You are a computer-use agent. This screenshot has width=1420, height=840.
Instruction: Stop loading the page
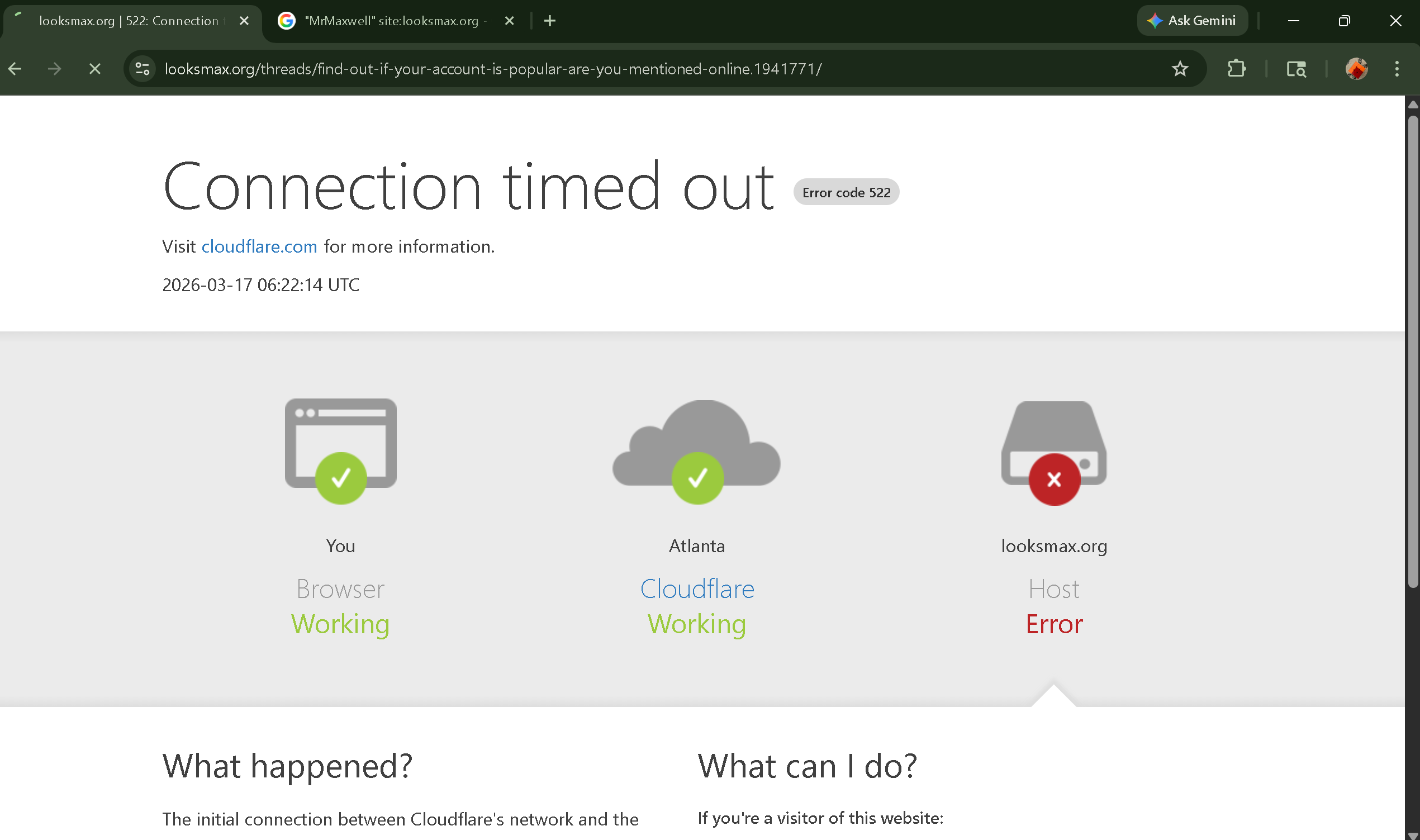pos(95,69)
